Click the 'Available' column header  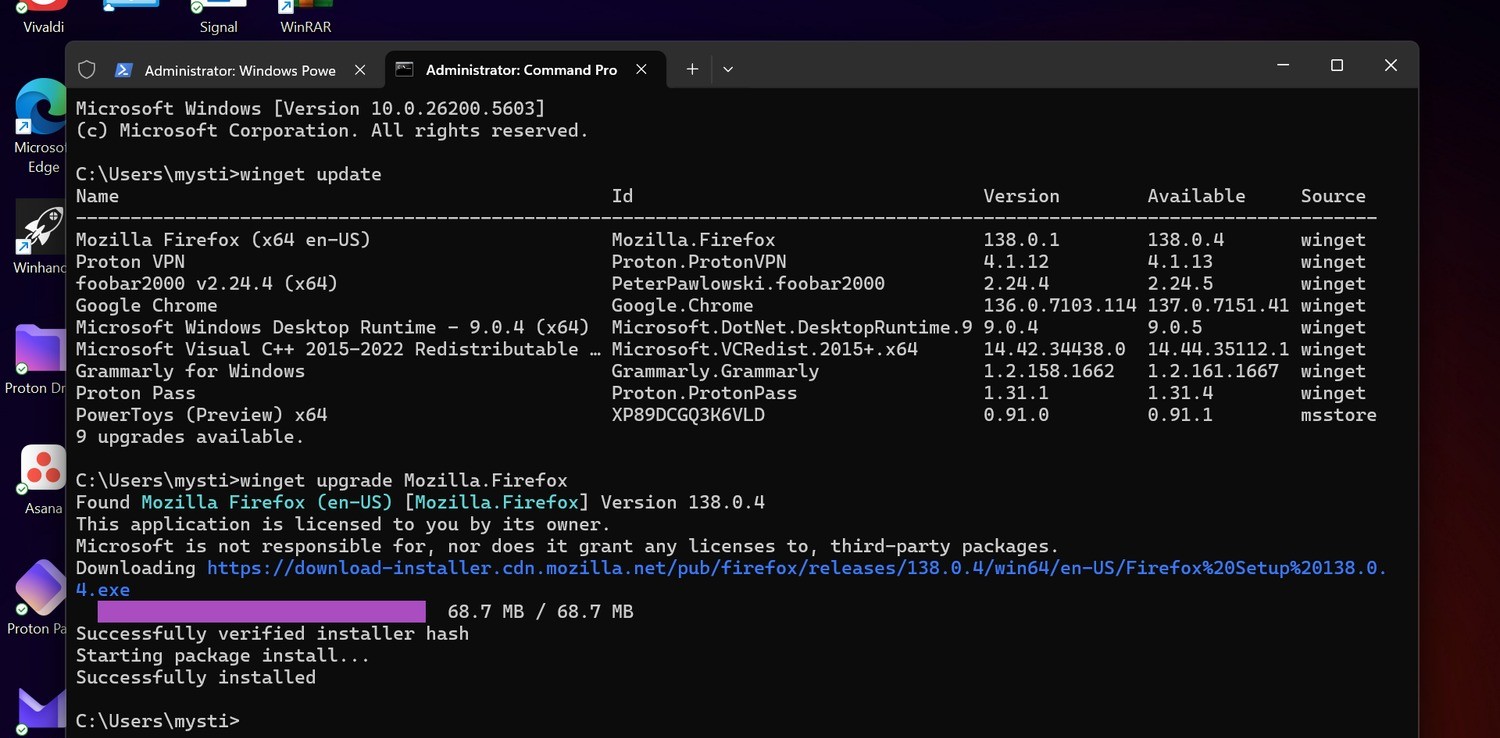point(1196,196)
